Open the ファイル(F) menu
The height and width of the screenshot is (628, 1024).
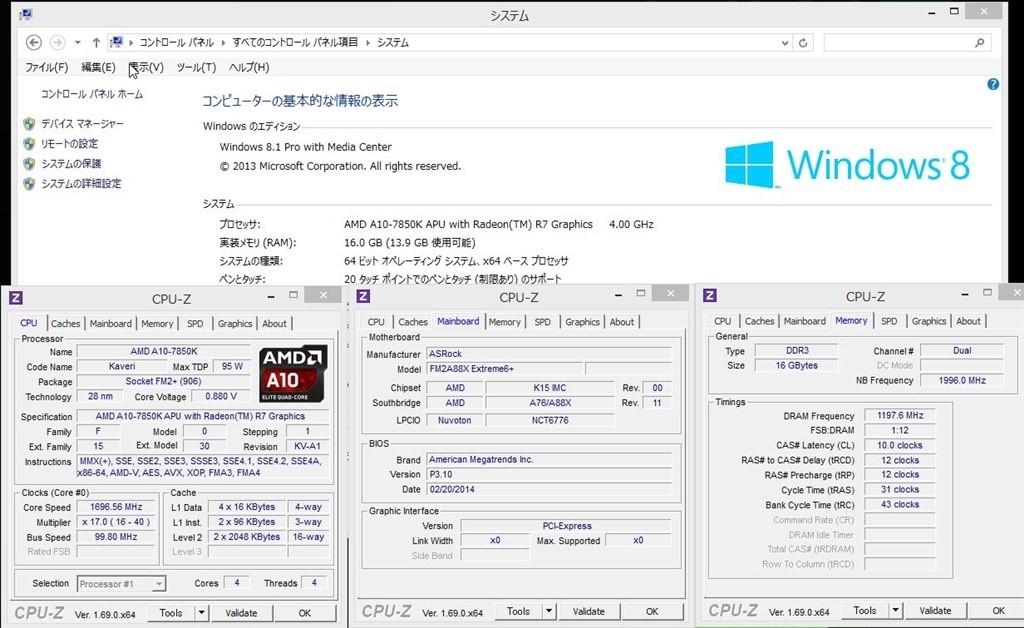click(46, 67)
